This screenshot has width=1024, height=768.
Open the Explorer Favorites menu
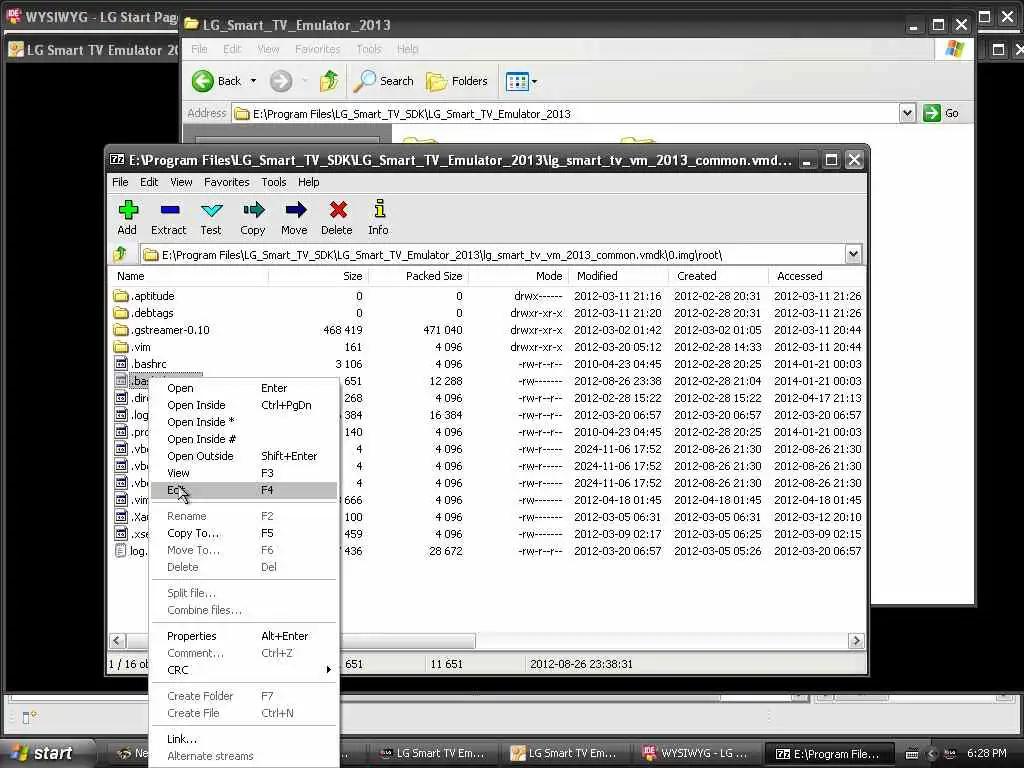pyautogui.click(x=317, y=49)
